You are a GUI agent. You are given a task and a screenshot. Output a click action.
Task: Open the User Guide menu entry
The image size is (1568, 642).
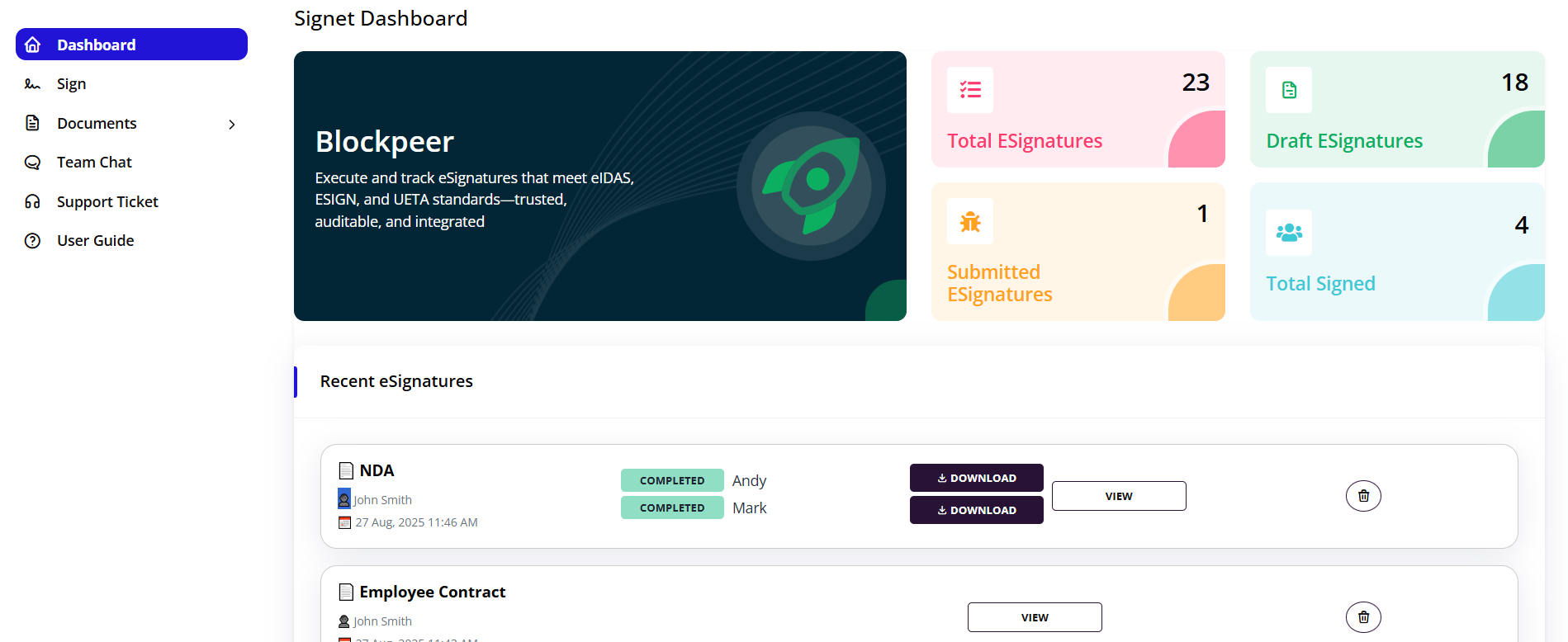click(94, 240)
